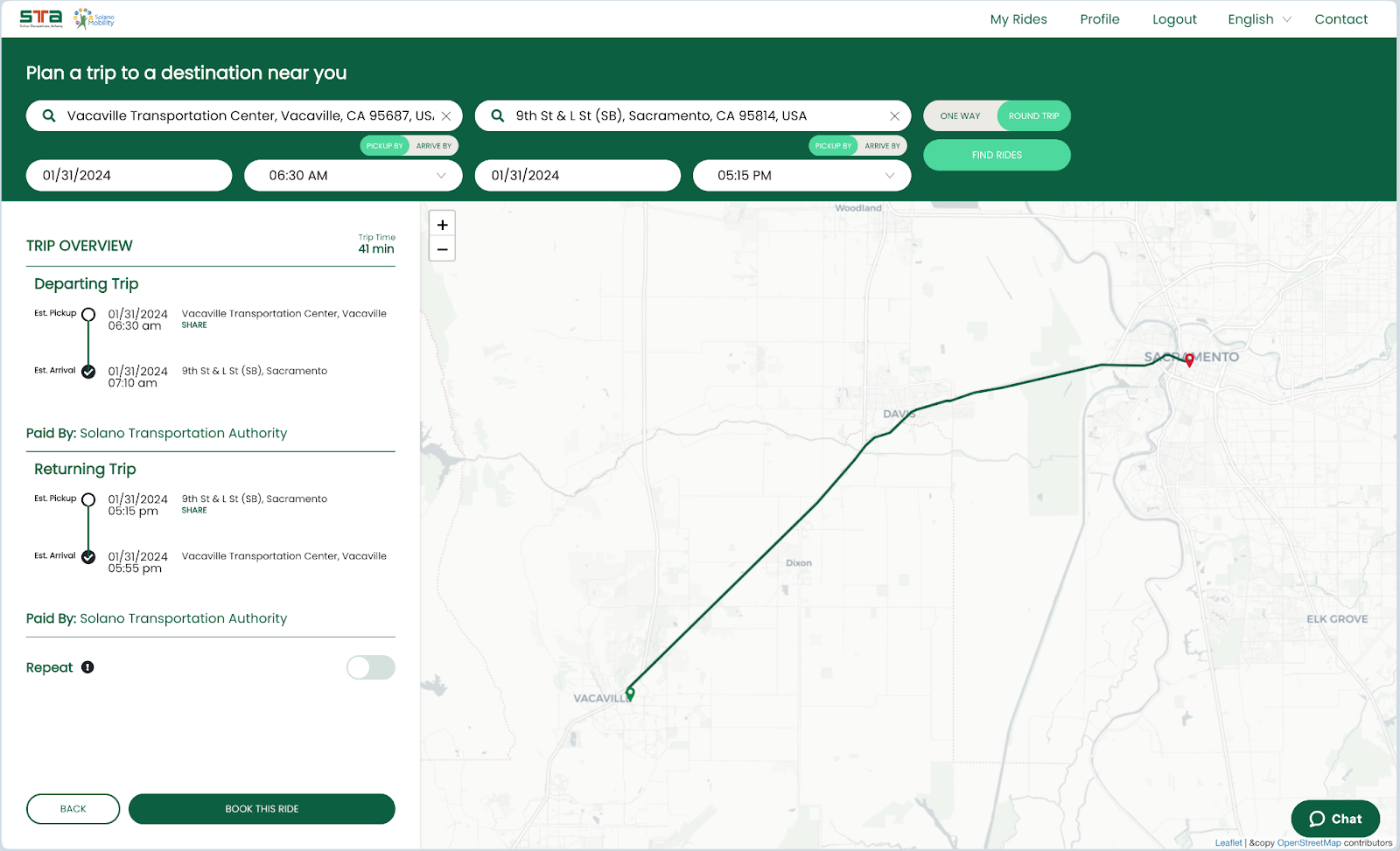Click the departure date field 01/31/2024
This screenshot has height=851, width=1400.
129,175
